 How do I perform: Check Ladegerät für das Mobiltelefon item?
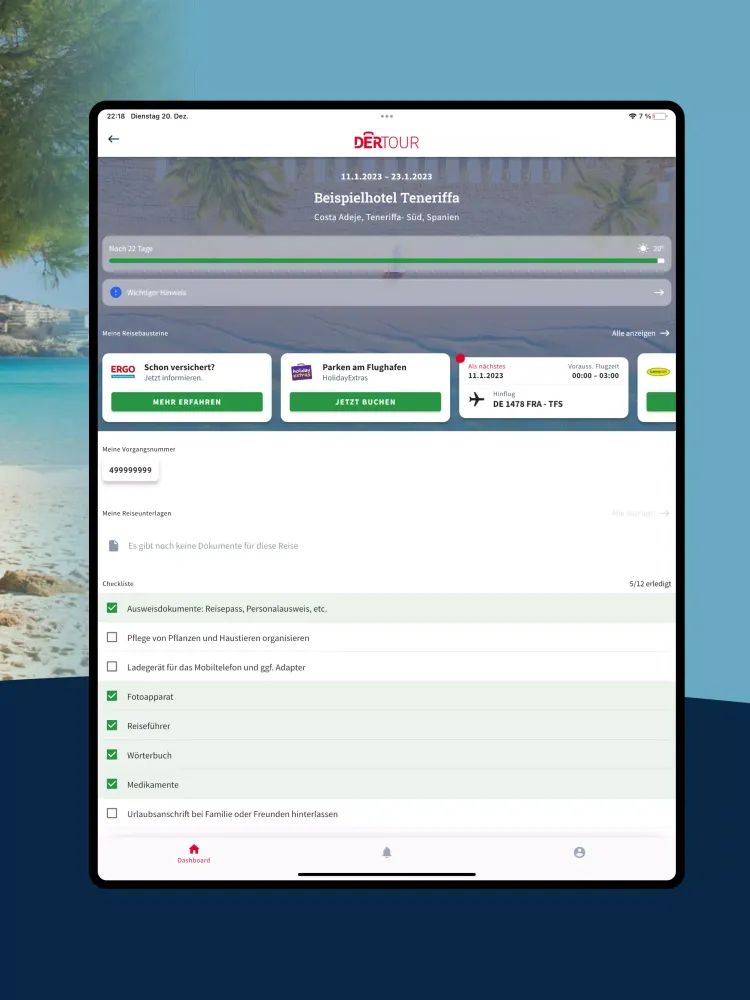[x=112, y=666]
